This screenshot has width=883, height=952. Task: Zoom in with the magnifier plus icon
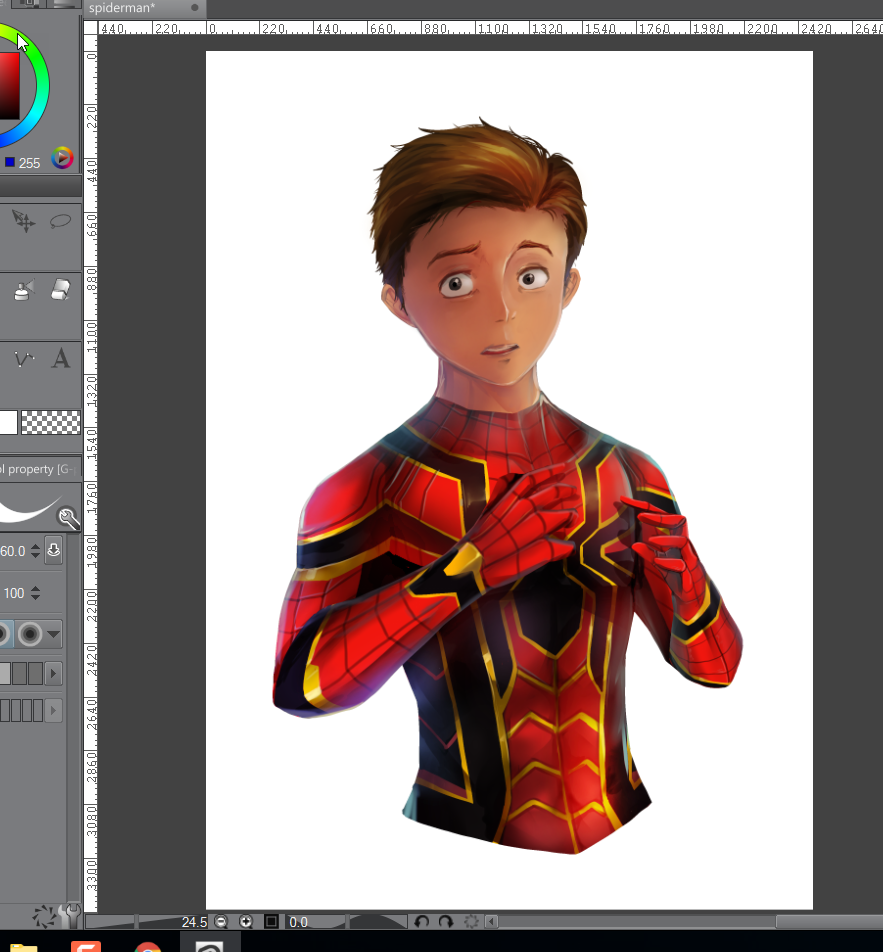click(x=245, y=922)
